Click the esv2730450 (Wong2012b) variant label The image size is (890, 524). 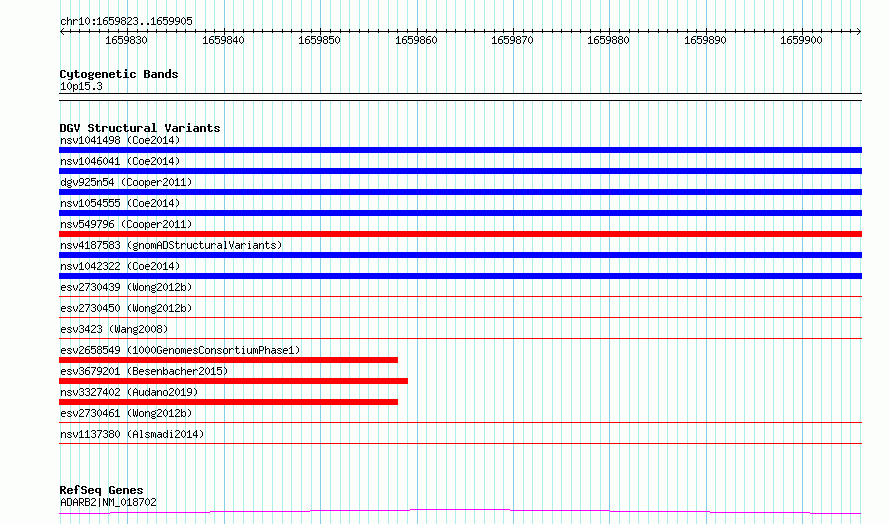[x=126, y=308]
